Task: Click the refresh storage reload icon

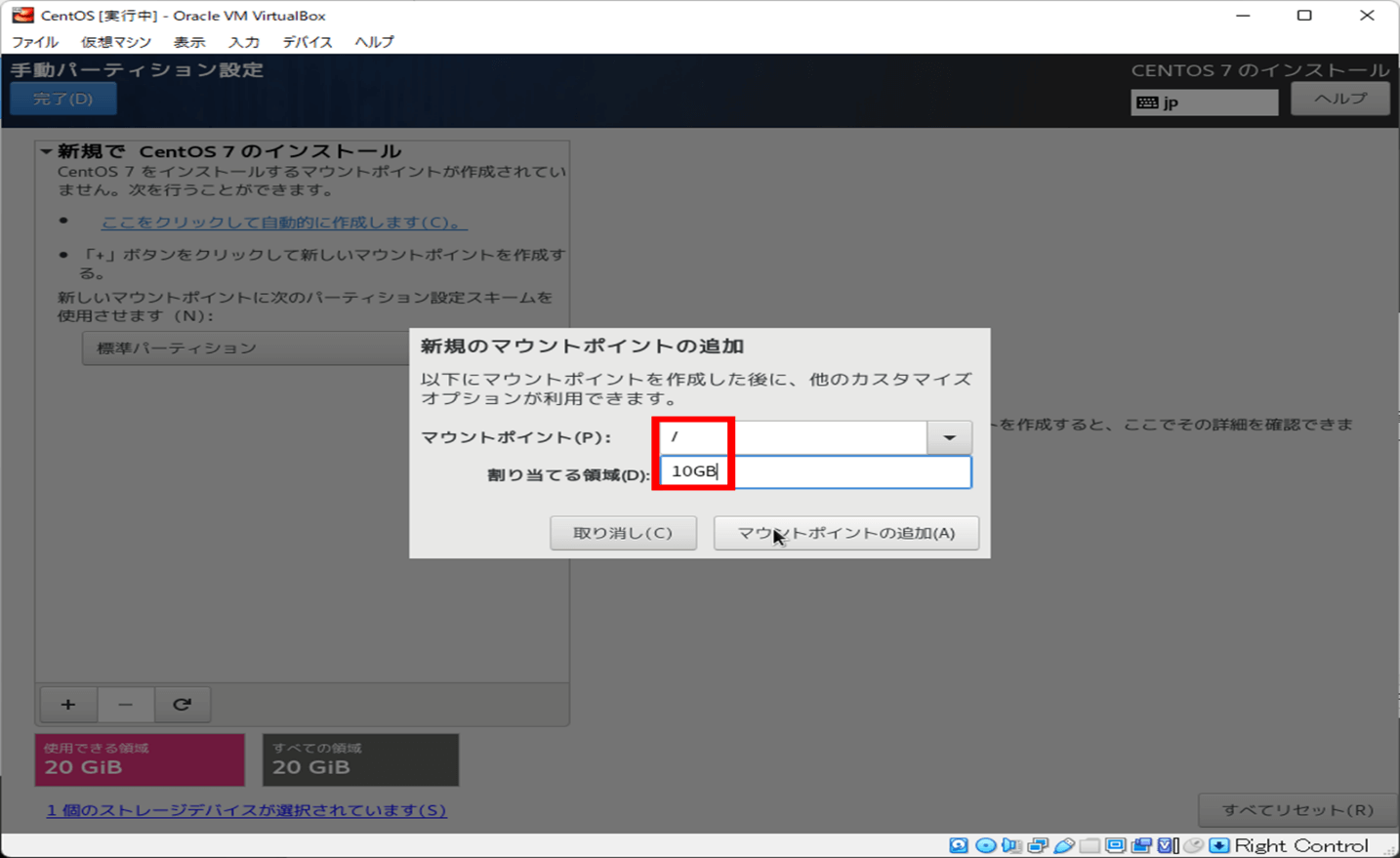Action: 182,704
